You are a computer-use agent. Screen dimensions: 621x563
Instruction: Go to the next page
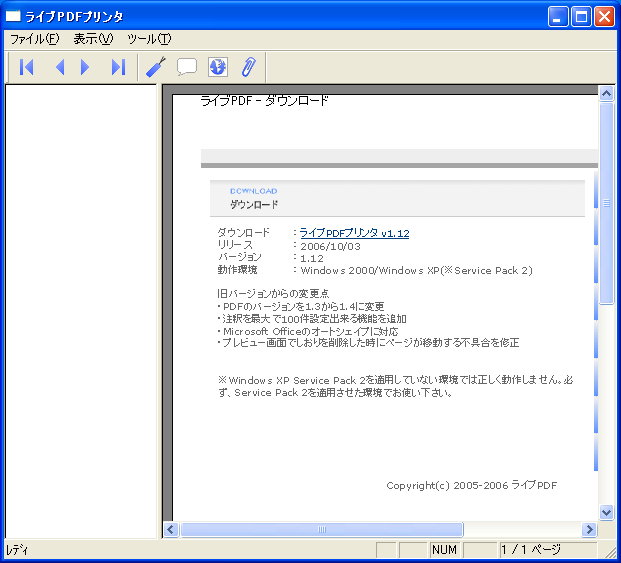click(x=84, y=67)
